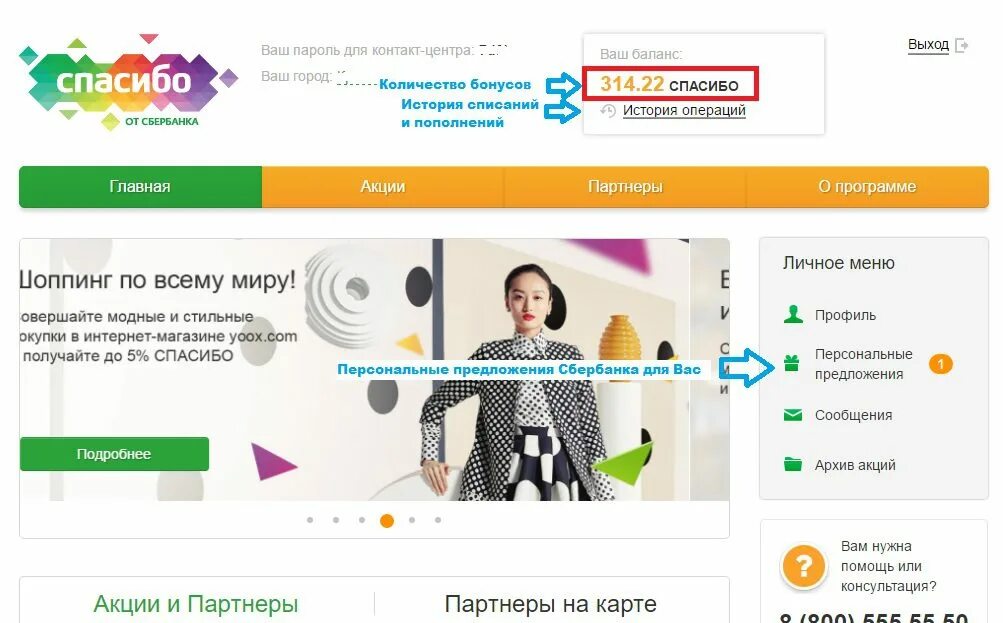Click the green gift Персональные предложения icon
The width and height of the screenshot is (1003, 623).
792,363
